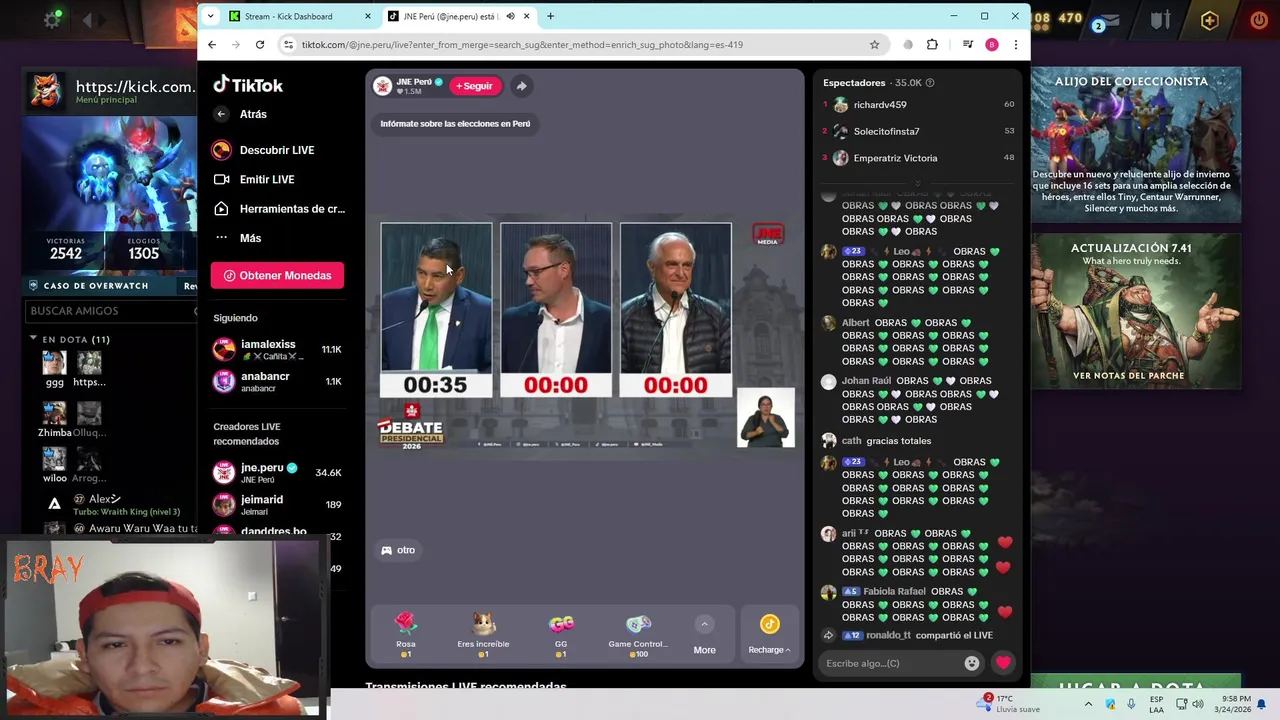Expand the Más options menu
The width and height of the screenshot is (1280, 720).
point(238,238)
